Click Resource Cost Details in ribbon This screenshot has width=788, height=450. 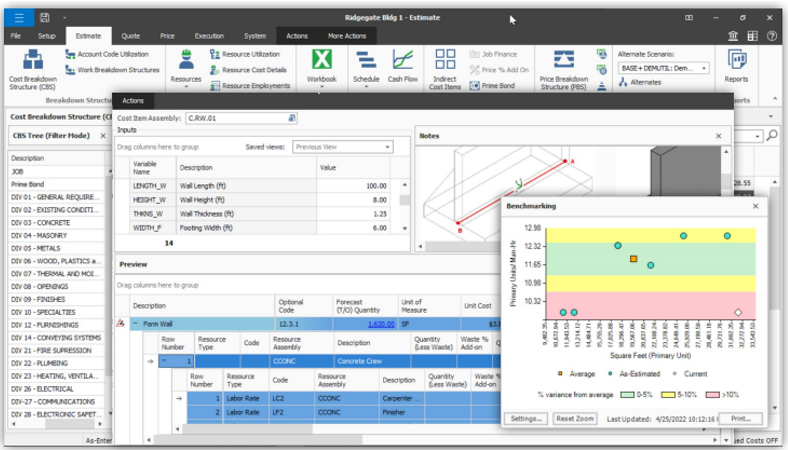click(x=248, y=70)
